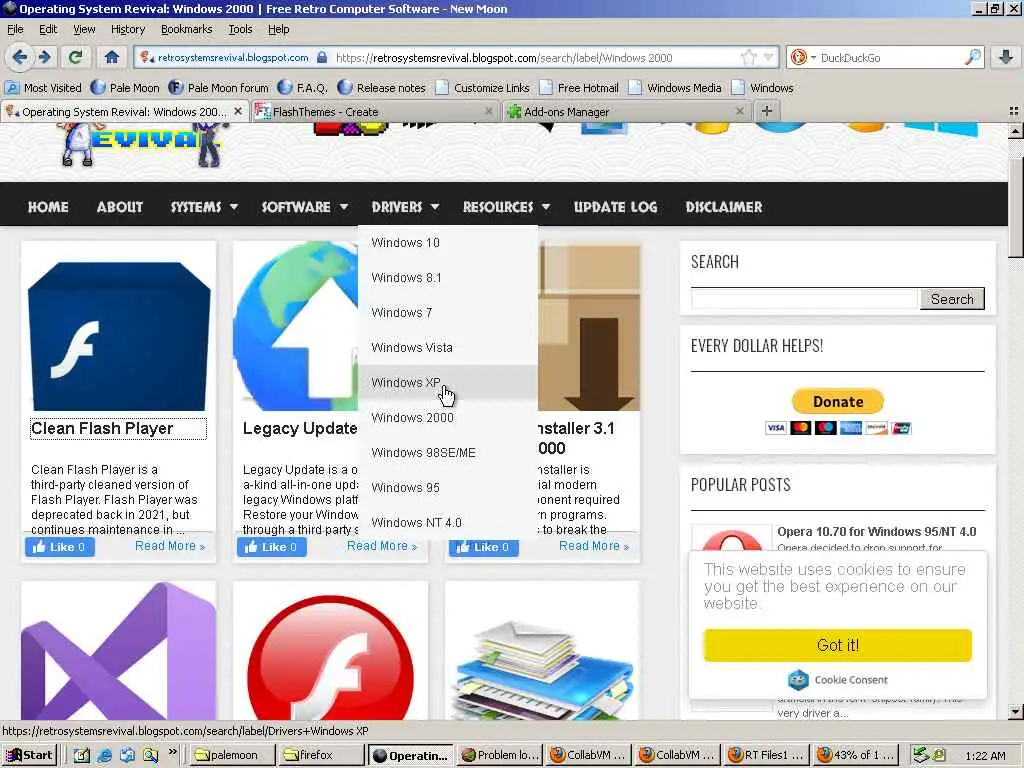This screenshot has width=1024, height=768.
Task: Click the magnifier search icon in search bar
Action: pyautogui.click(x=972, y=57)
